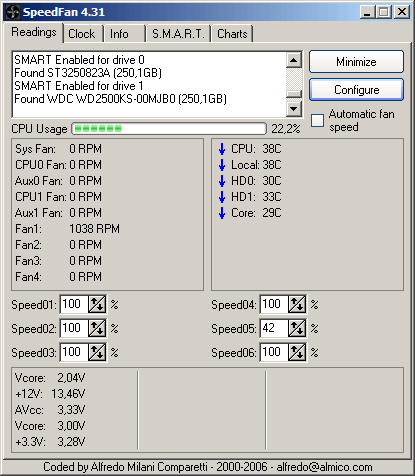Click the CPU1 Fan reading
The width and height of the screenshot is (415, 476).
click(58, 197)
